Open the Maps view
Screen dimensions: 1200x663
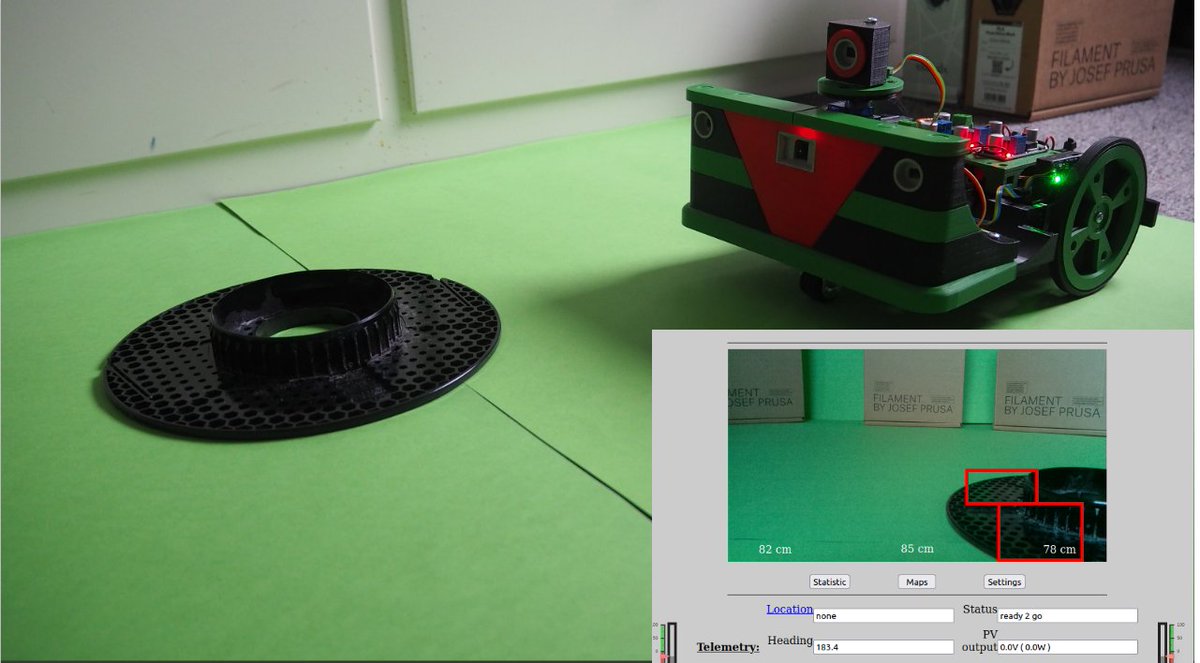(x=916, y=581)
